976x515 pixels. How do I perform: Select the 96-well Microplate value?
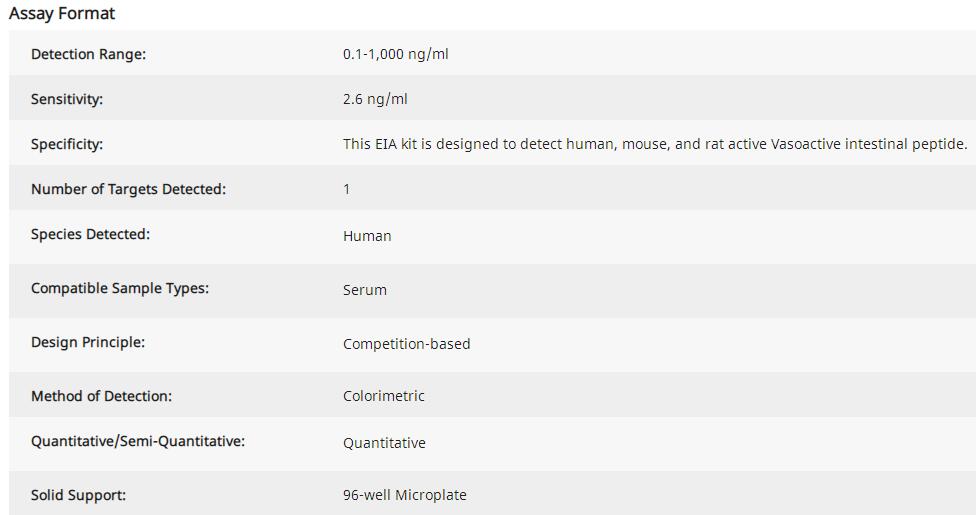tap(404, 495)
